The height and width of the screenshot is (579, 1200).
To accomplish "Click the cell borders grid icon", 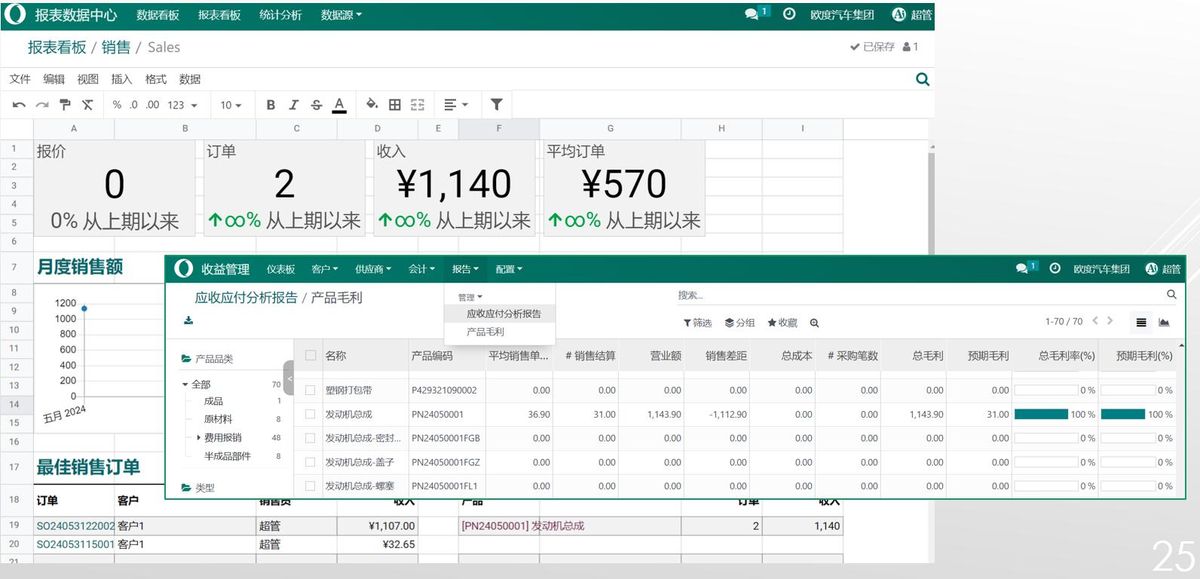I will [x=395, y=105].
